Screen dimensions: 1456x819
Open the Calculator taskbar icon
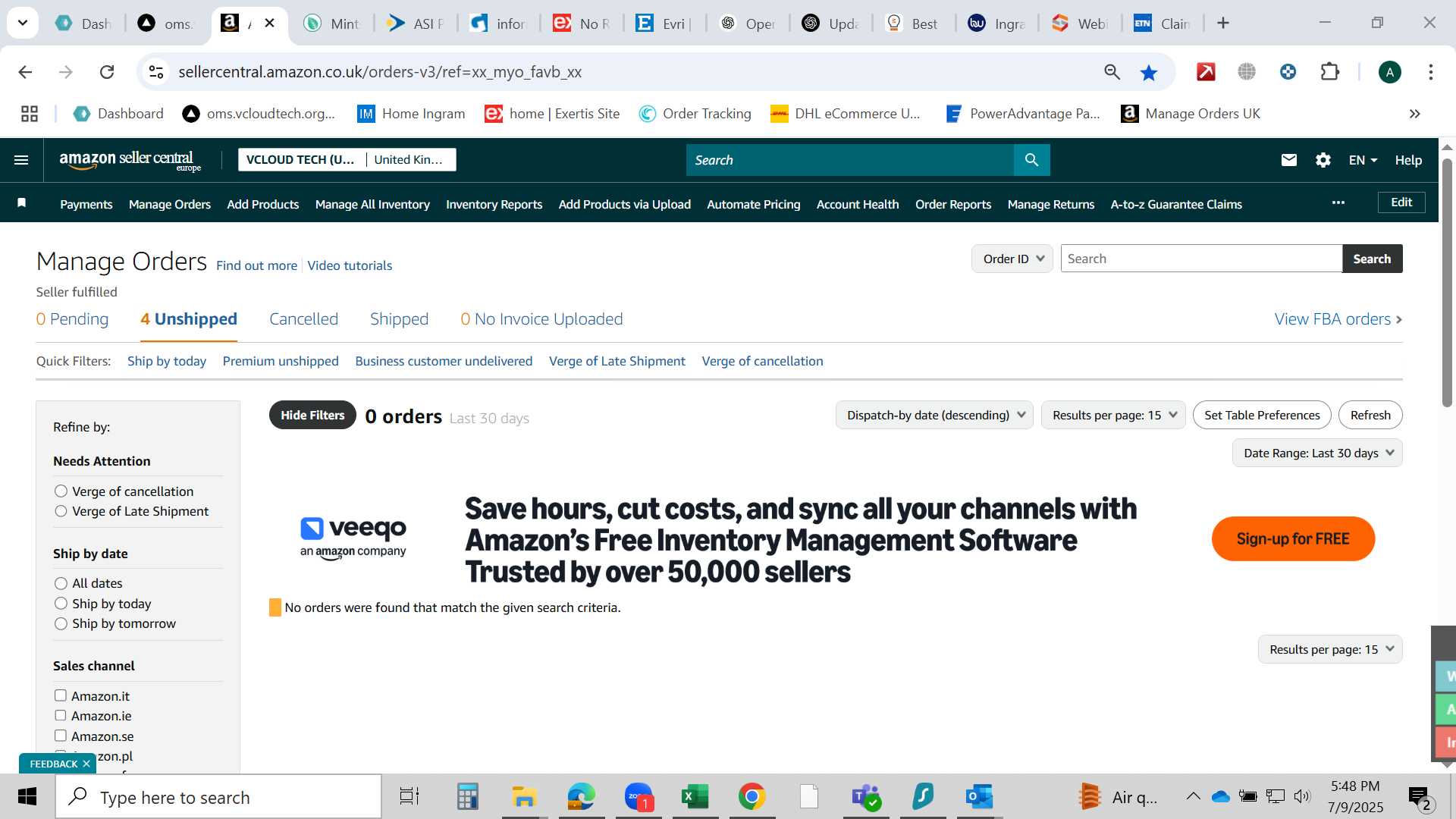point(467,797)
